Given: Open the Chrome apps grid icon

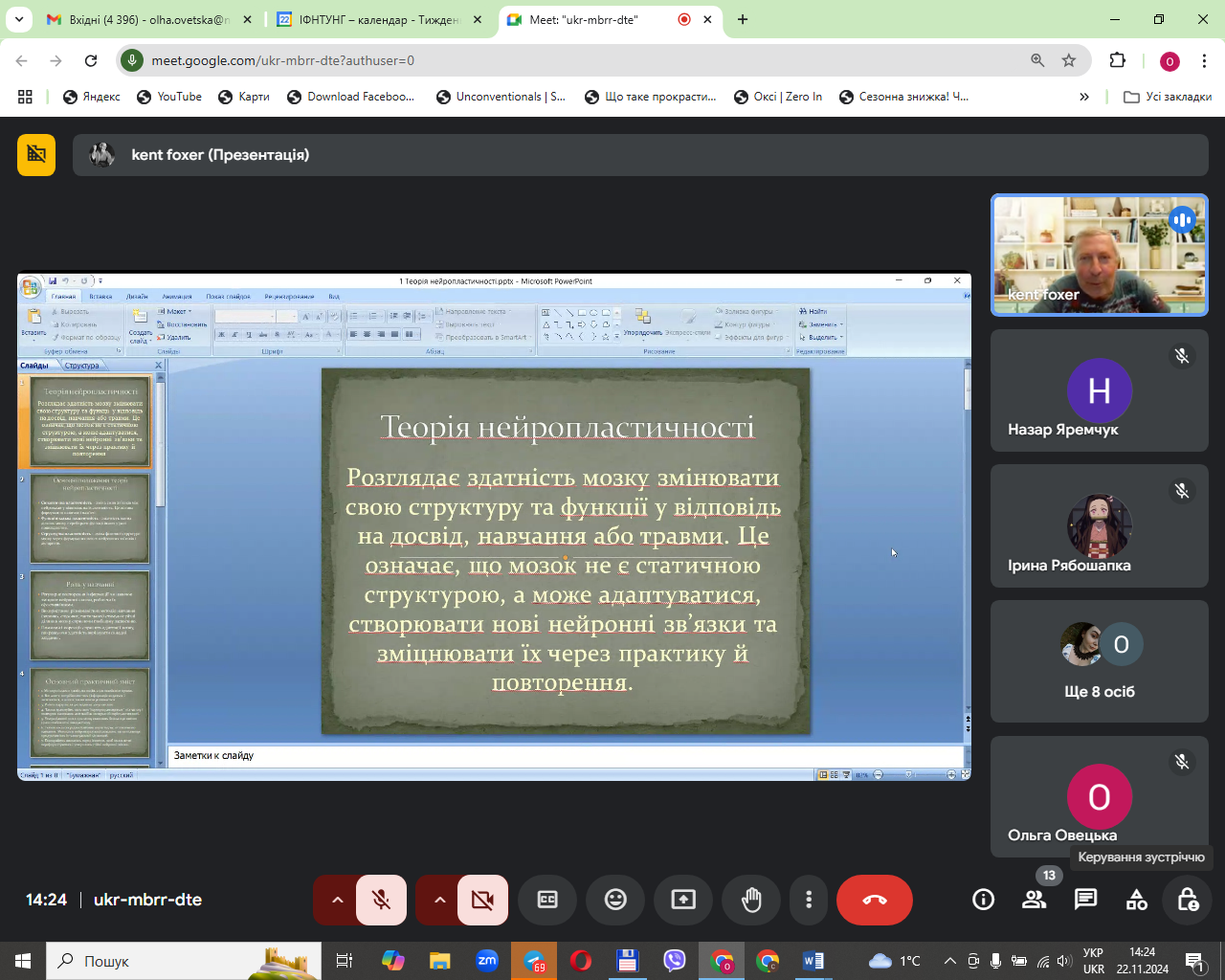Looking at the screenshot, I should (25, 97).
